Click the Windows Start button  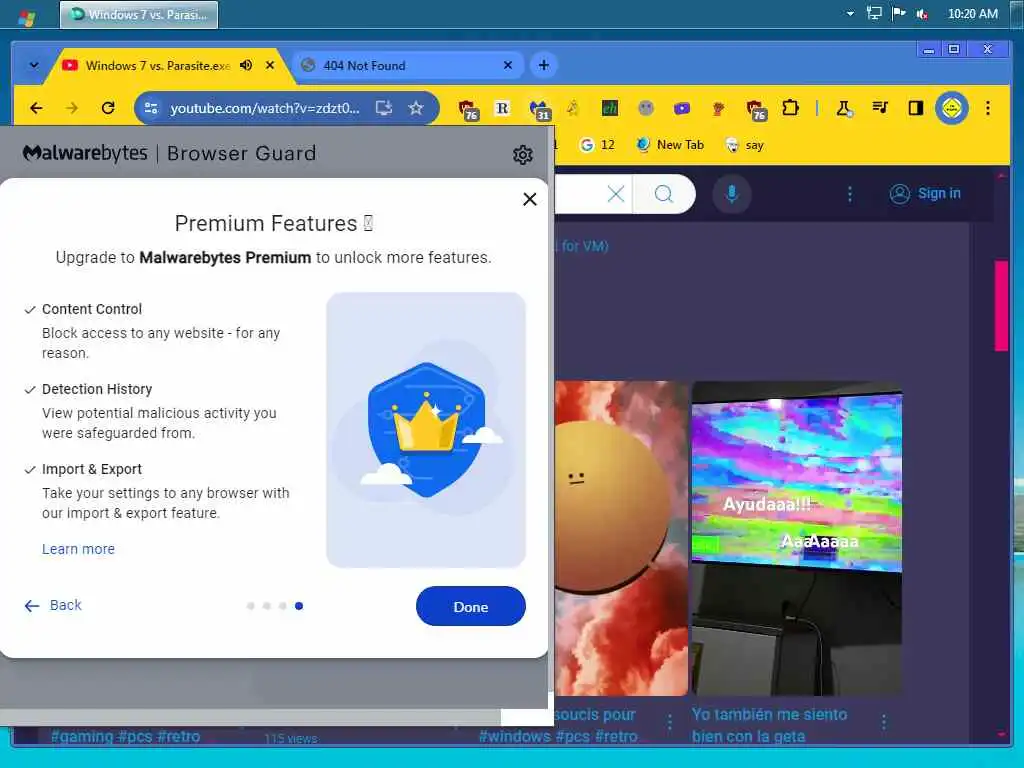tap(27, 16)
